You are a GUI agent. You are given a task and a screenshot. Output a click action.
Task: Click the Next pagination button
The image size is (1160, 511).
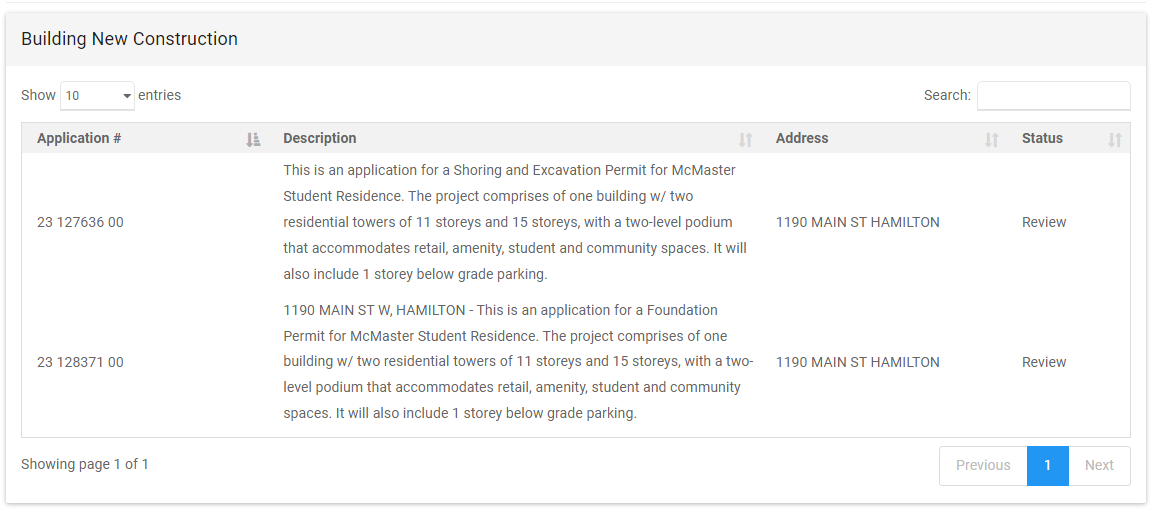point(1099,465)
